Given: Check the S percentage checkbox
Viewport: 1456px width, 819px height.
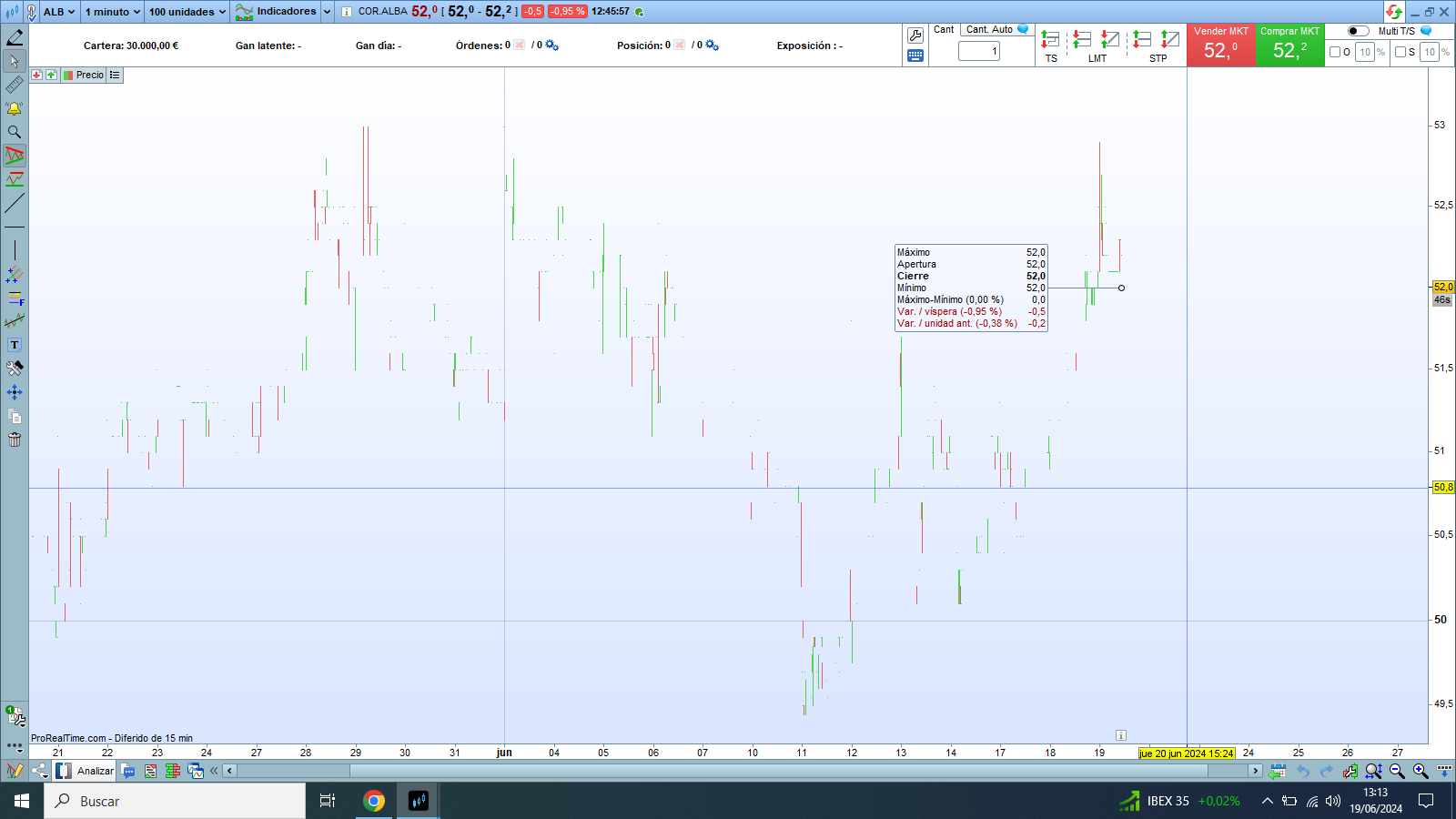Looking at the screenshot, I should [1400, 52].
